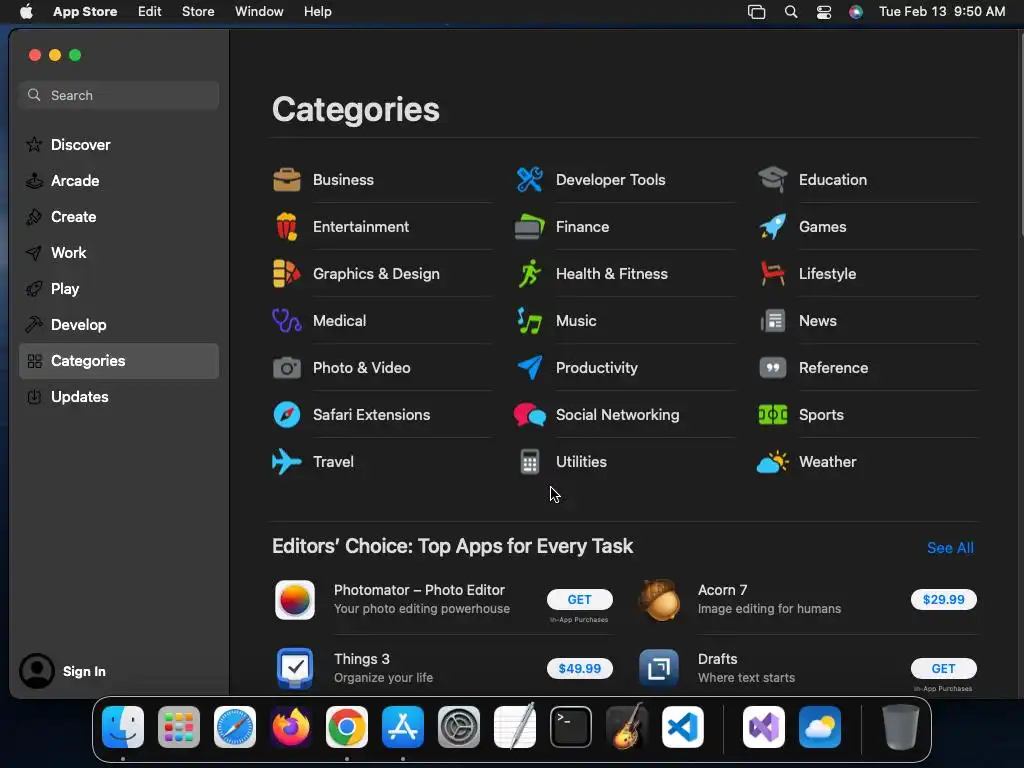Click the Lifestyle chair icon
This screenshot has height=768, width=1024.
(773, 274)
